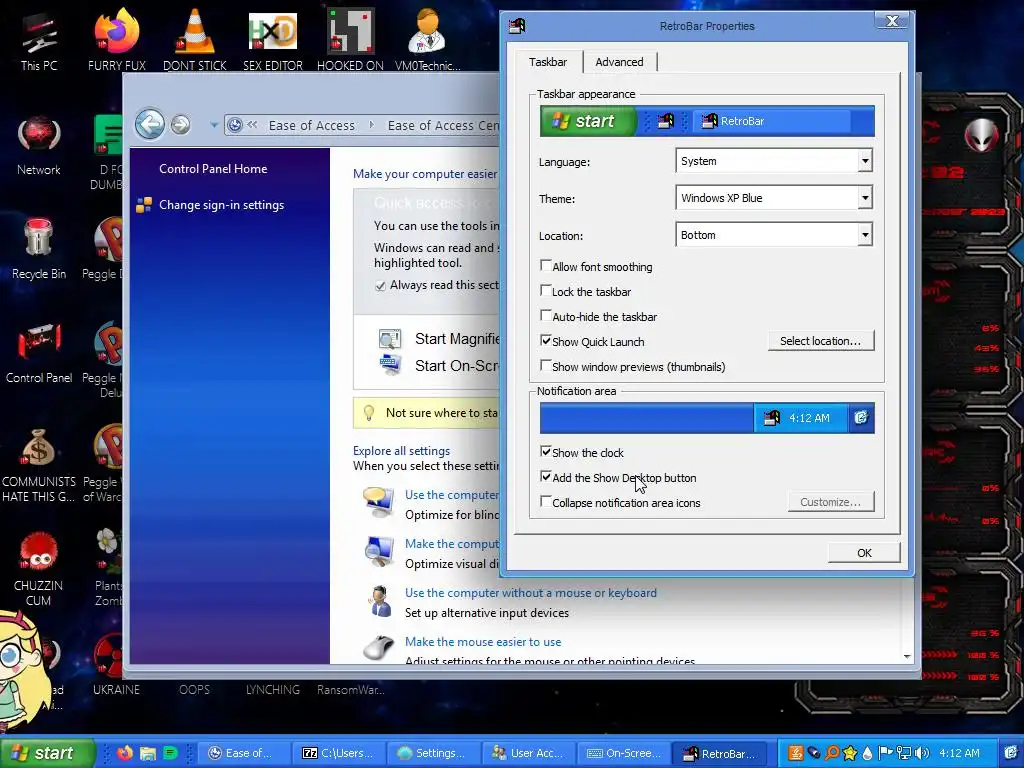The height and width of the screenshot is (768, 1024).
Task: Click the yellow star tray icon
Action: pos(850,753)
